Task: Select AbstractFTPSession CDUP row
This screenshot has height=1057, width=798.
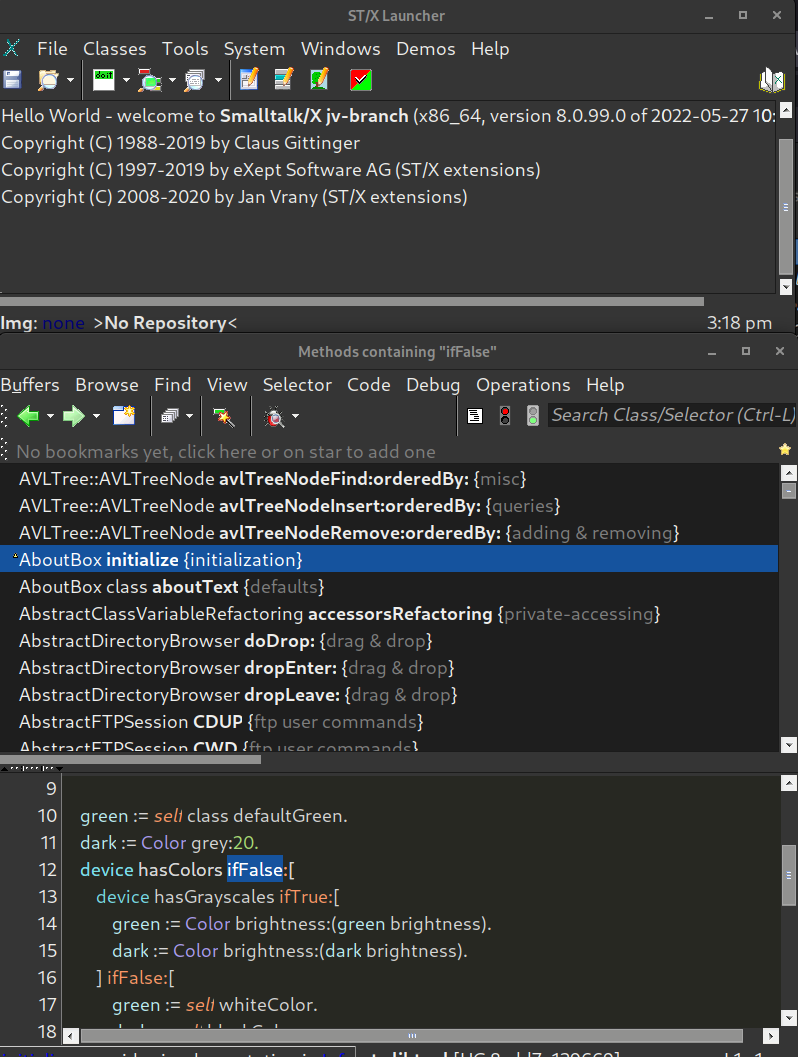Action: tap(389, 722)
